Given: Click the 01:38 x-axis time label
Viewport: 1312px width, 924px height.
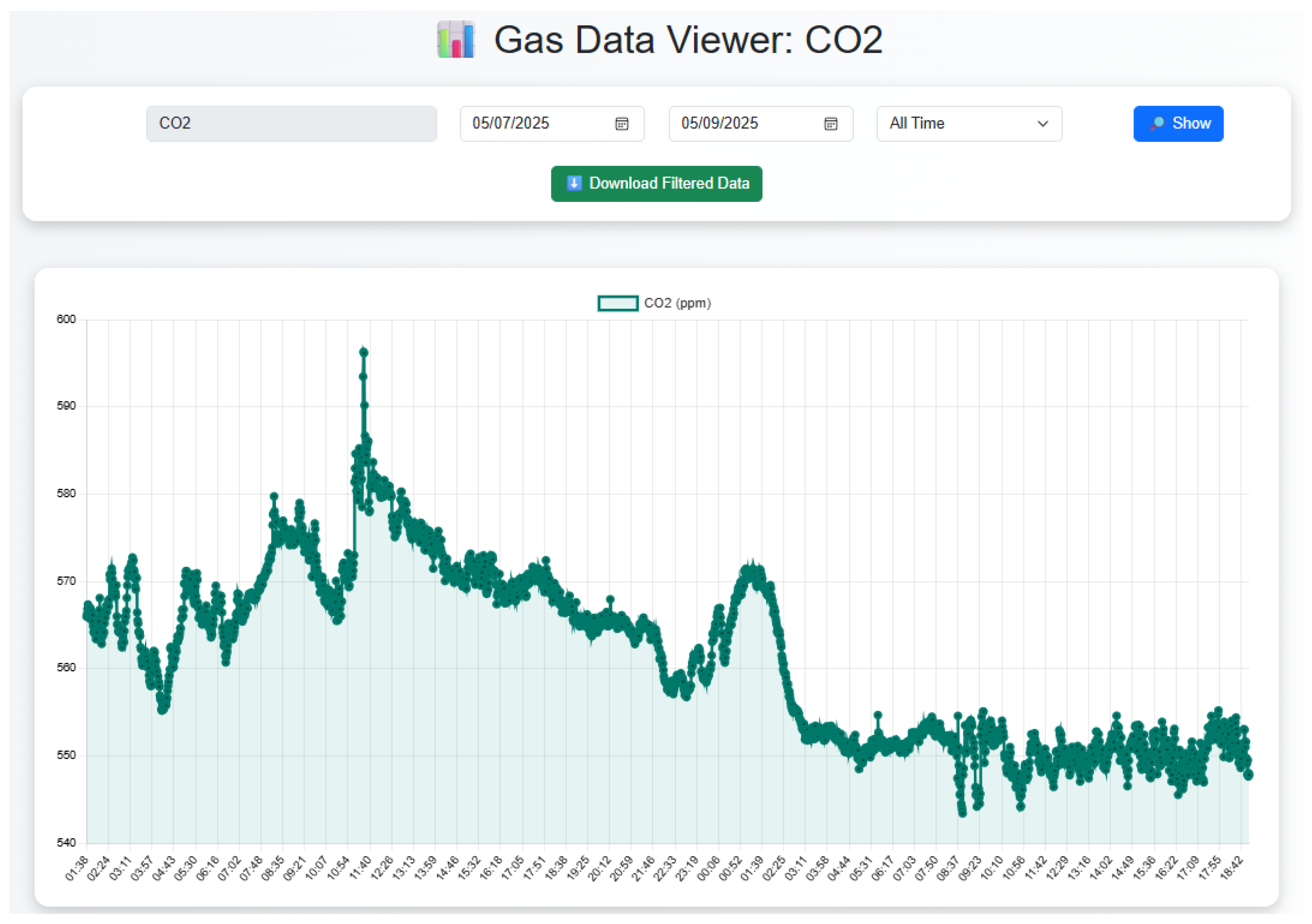Looking at the screenshot, I should click(77, 868).
